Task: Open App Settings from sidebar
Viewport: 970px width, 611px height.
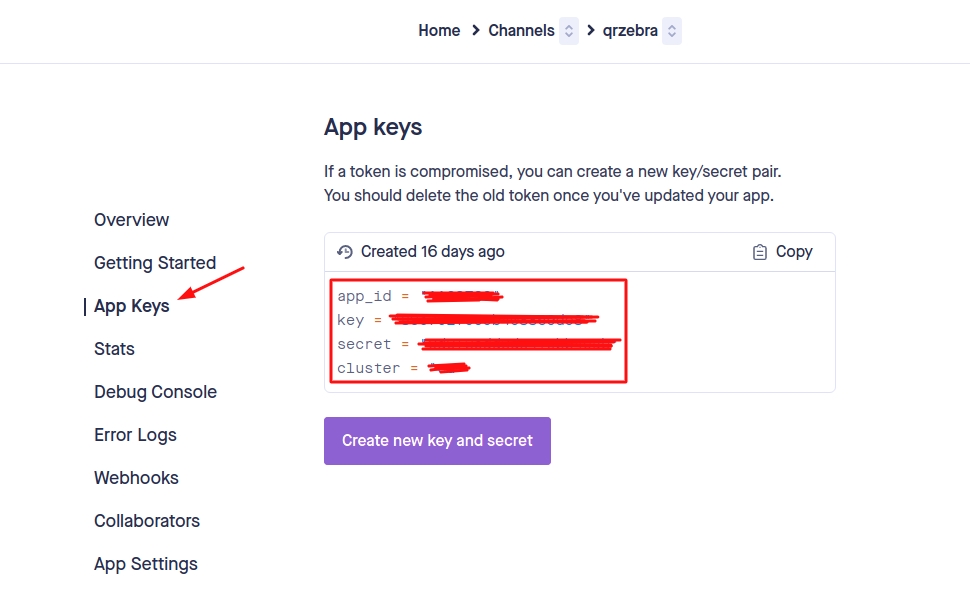Action: pyautogui.click(x=146, y=564)
